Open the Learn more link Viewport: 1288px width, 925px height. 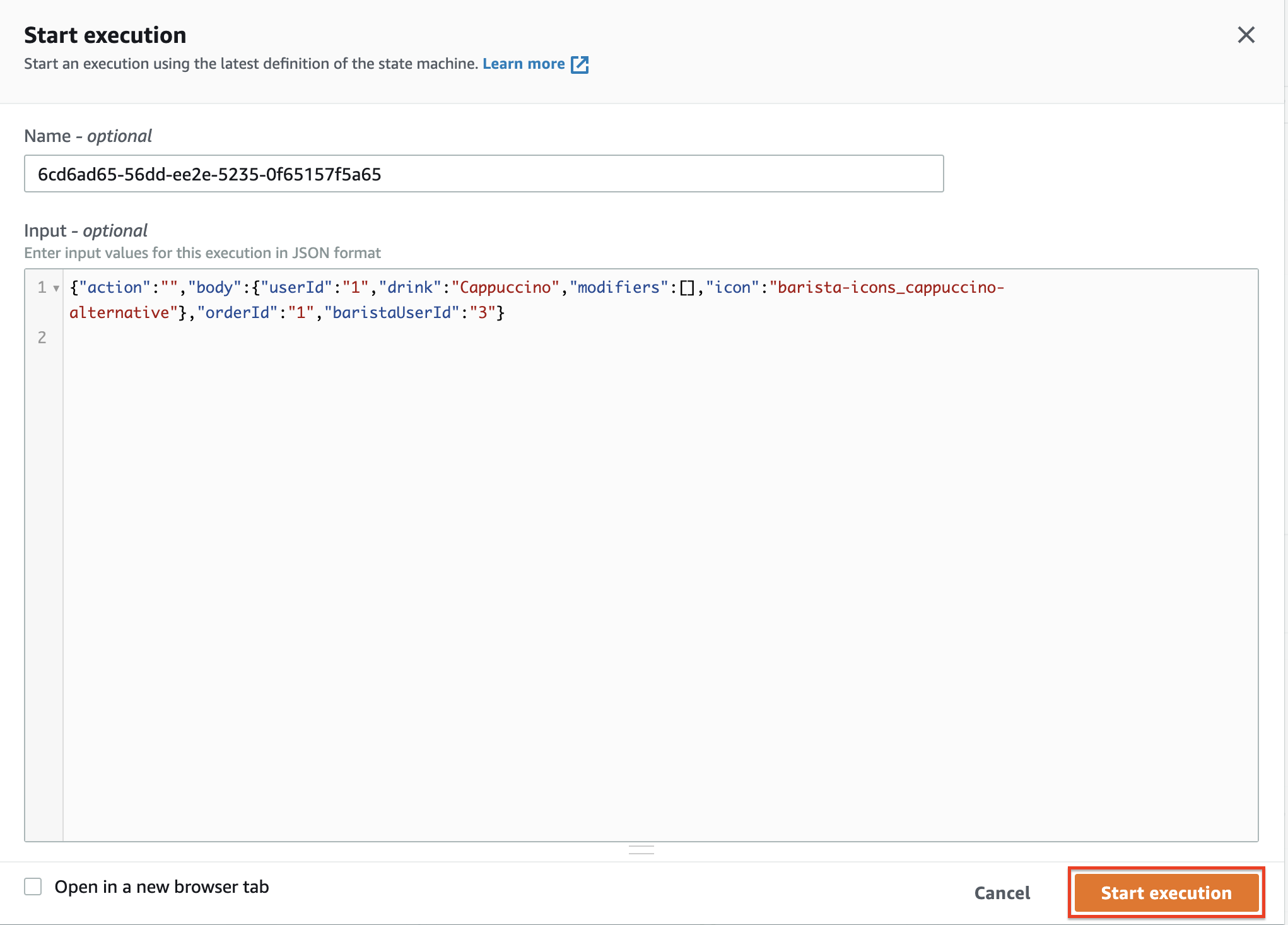[x=524, y=64]
